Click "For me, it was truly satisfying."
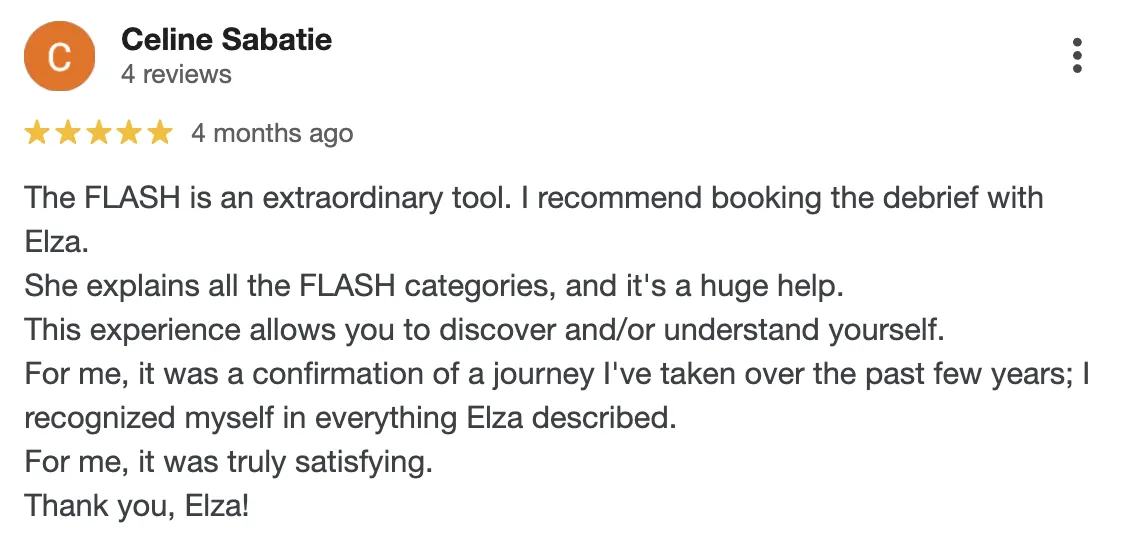 229,462
